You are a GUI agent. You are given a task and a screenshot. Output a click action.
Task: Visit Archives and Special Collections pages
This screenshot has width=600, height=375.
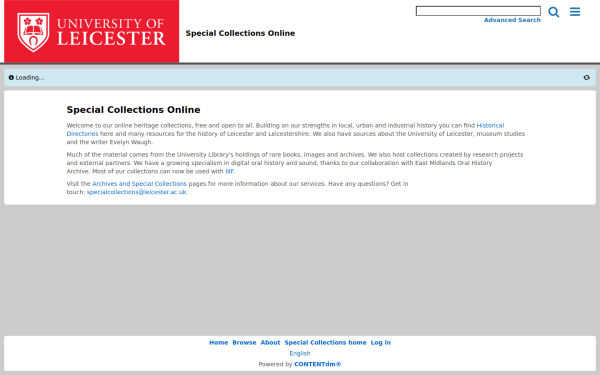click(139, 184)
